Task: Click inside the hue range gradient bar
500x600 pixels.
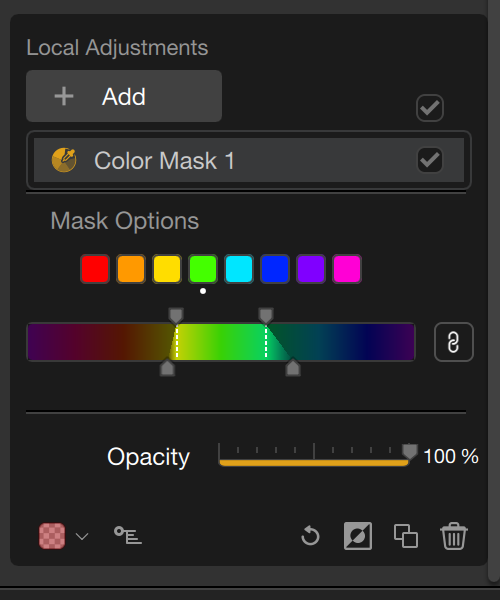Action: point(221,342)
